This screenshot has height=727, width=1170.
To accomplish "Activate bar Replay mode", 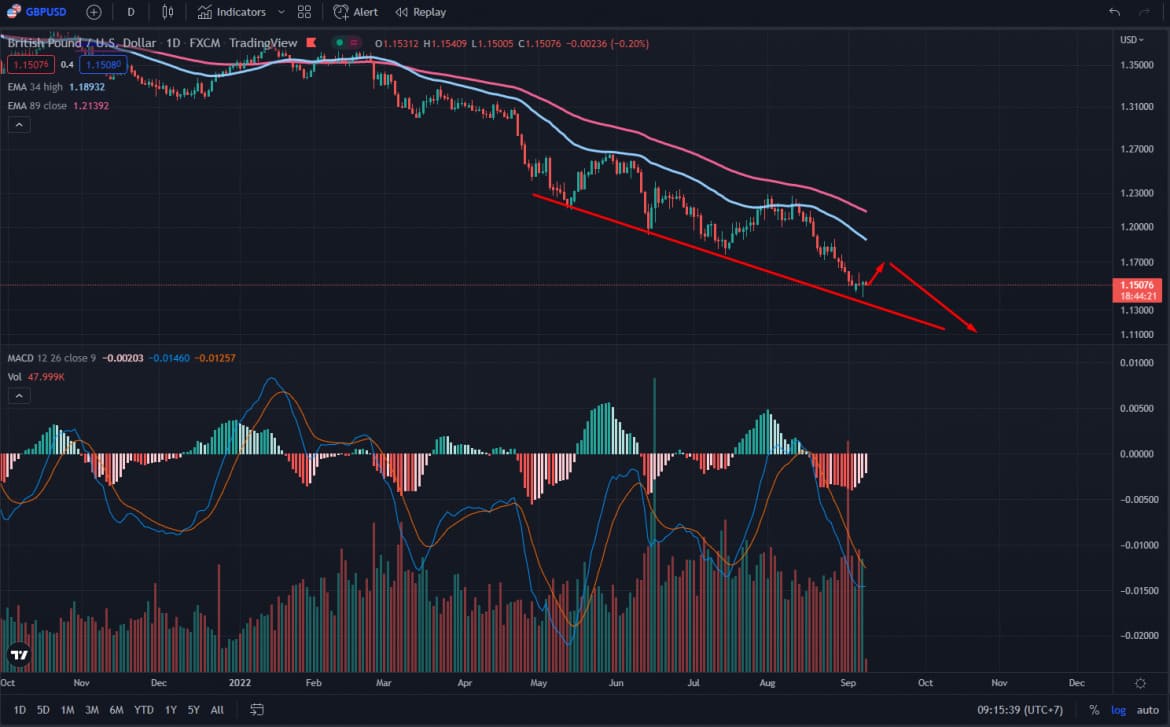I will click(x=420, y=12).
